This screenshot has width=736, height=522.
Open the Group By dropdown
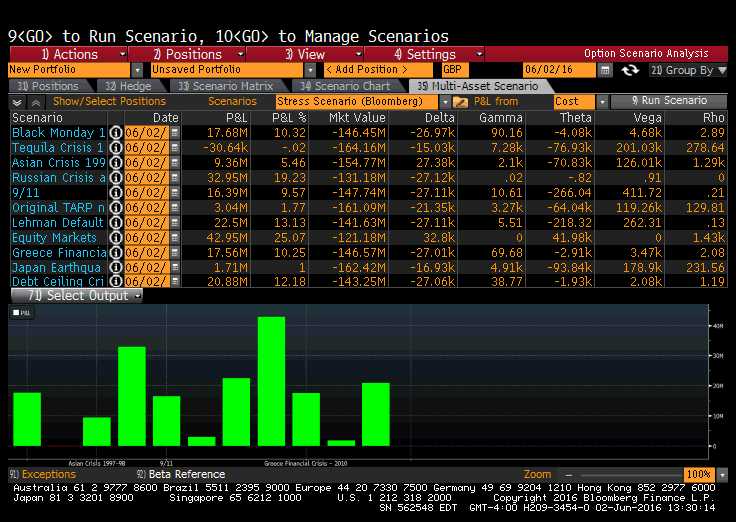[x=720, y=70]
